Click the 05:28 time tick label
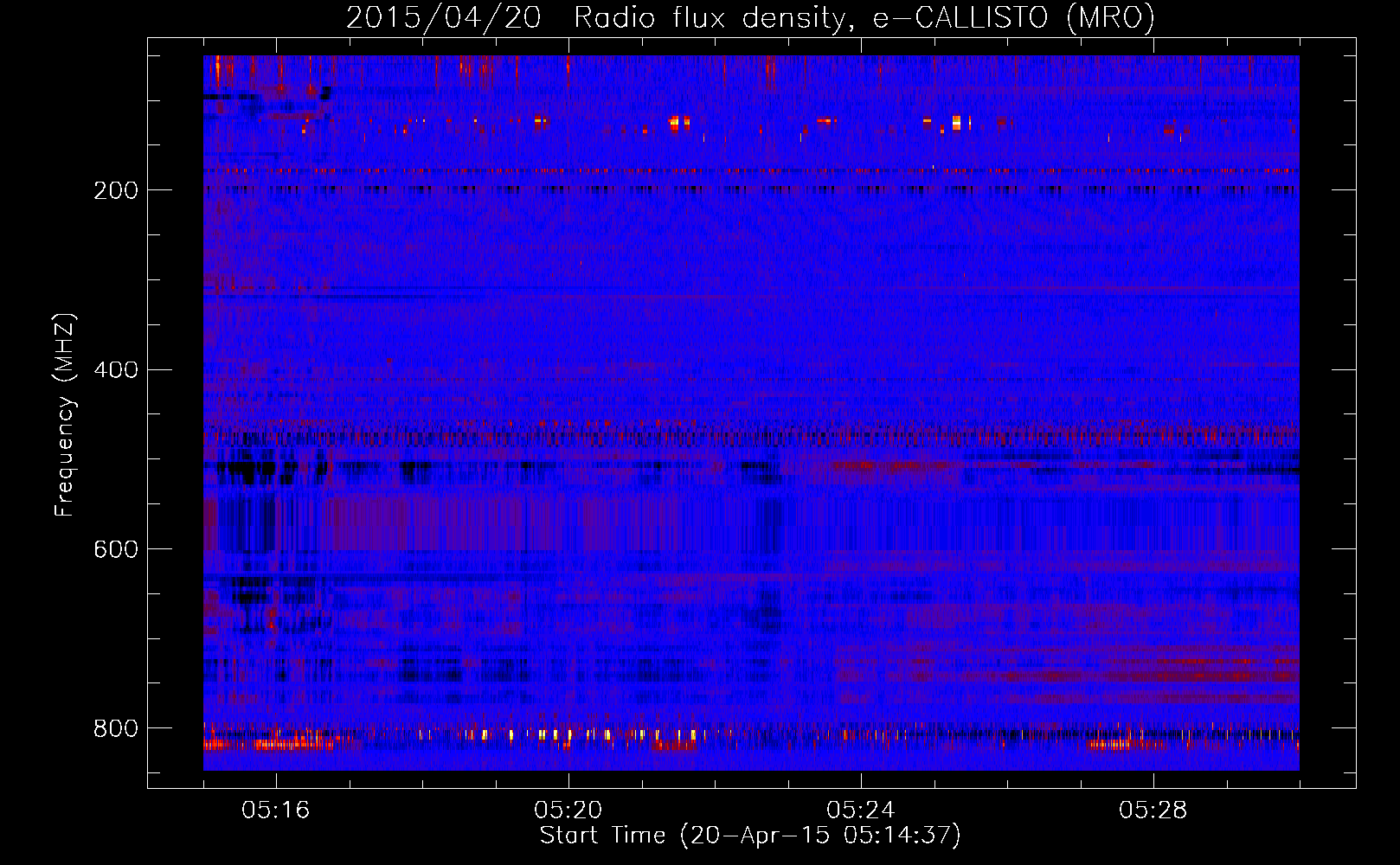This screenshot has height=865, width=1400. pyautogui.click(x=1153, y=811)
